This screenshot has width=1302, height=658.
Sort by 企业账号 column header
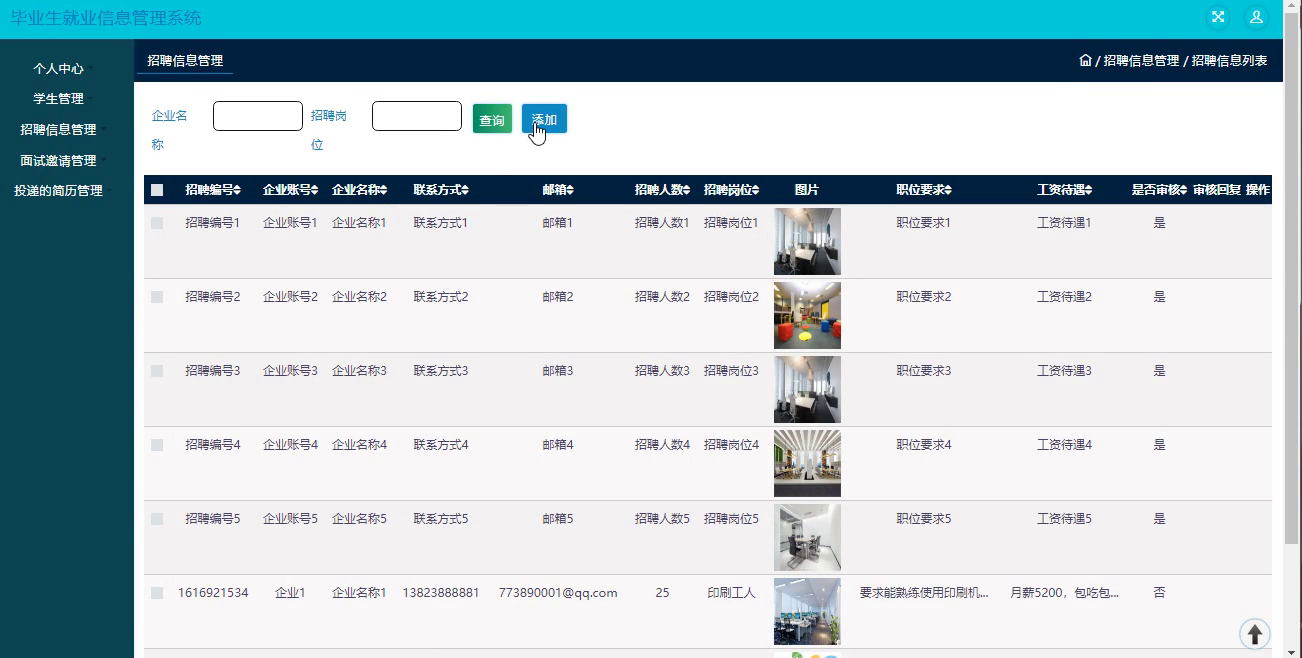pyautogui.click(x=291, y=190)
